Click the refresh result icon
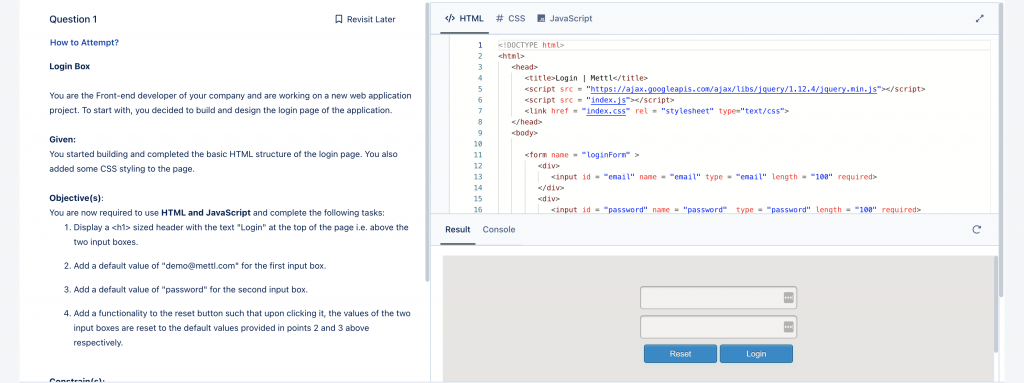The width and height of the screenshot is (1024, 383). [x=976, y=229]
